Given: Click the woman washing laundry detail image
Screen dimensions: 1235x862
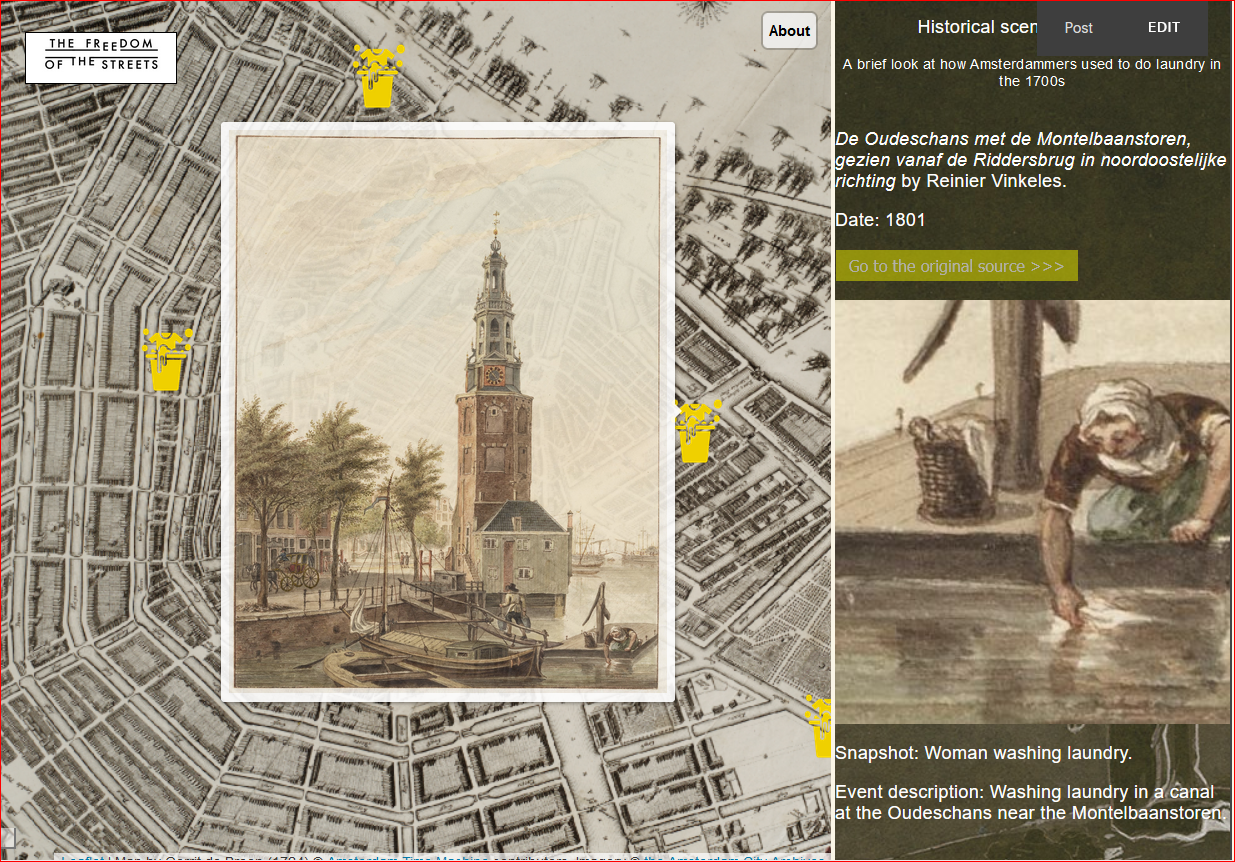Looking at the screenshot, I should pos(1032,511).
